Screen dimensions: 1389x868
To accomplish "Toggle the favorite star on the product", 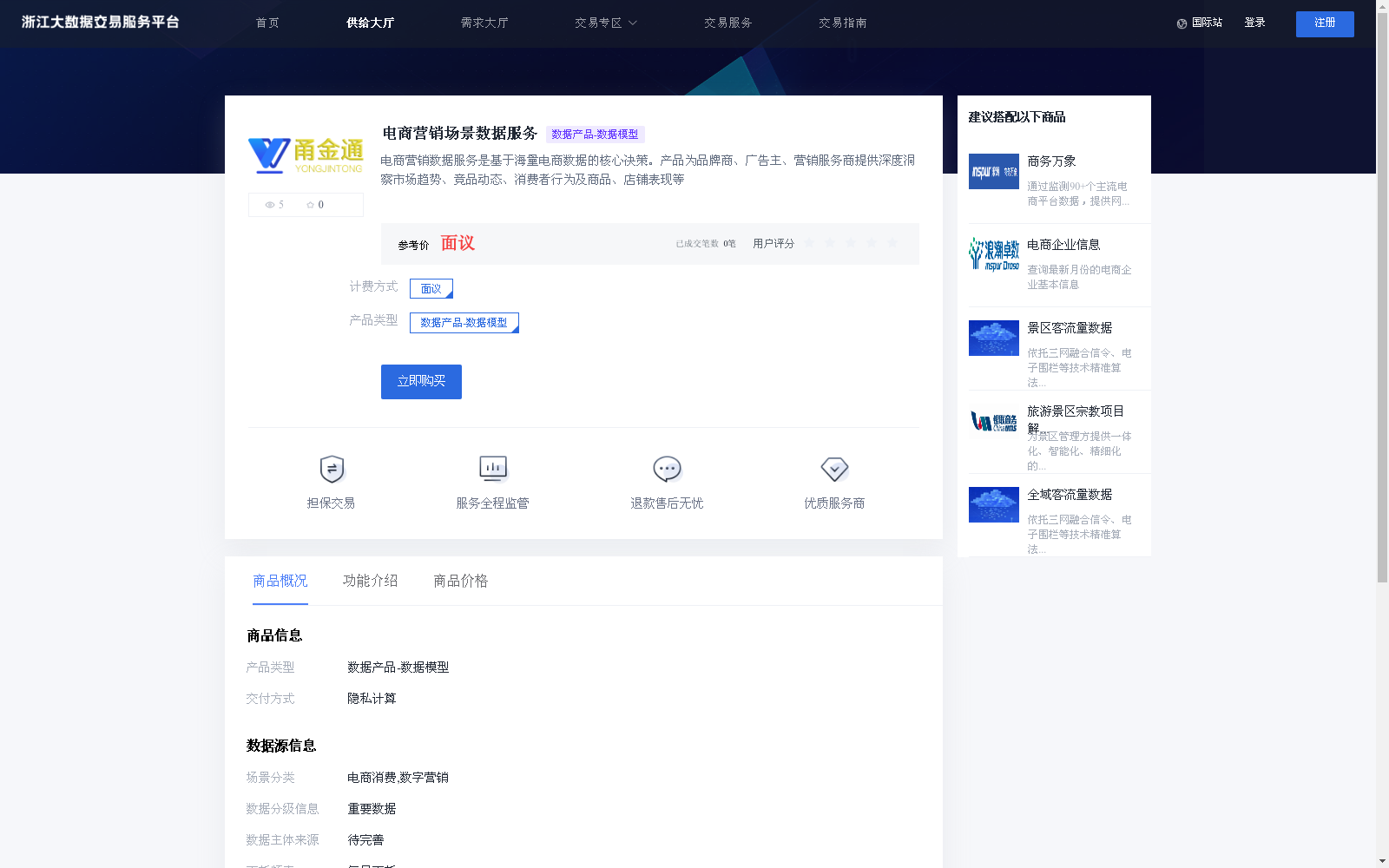I will (310, 205).
